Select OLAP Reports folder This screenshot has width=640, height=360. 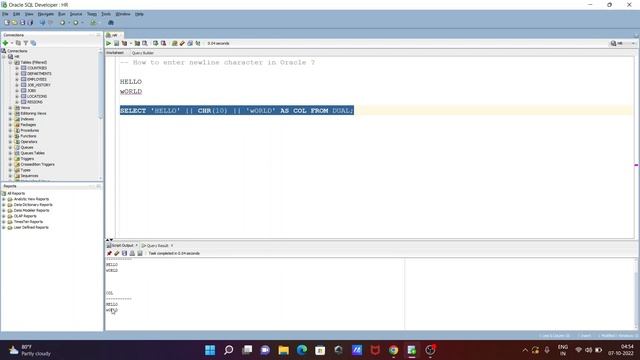pos(25,216)
